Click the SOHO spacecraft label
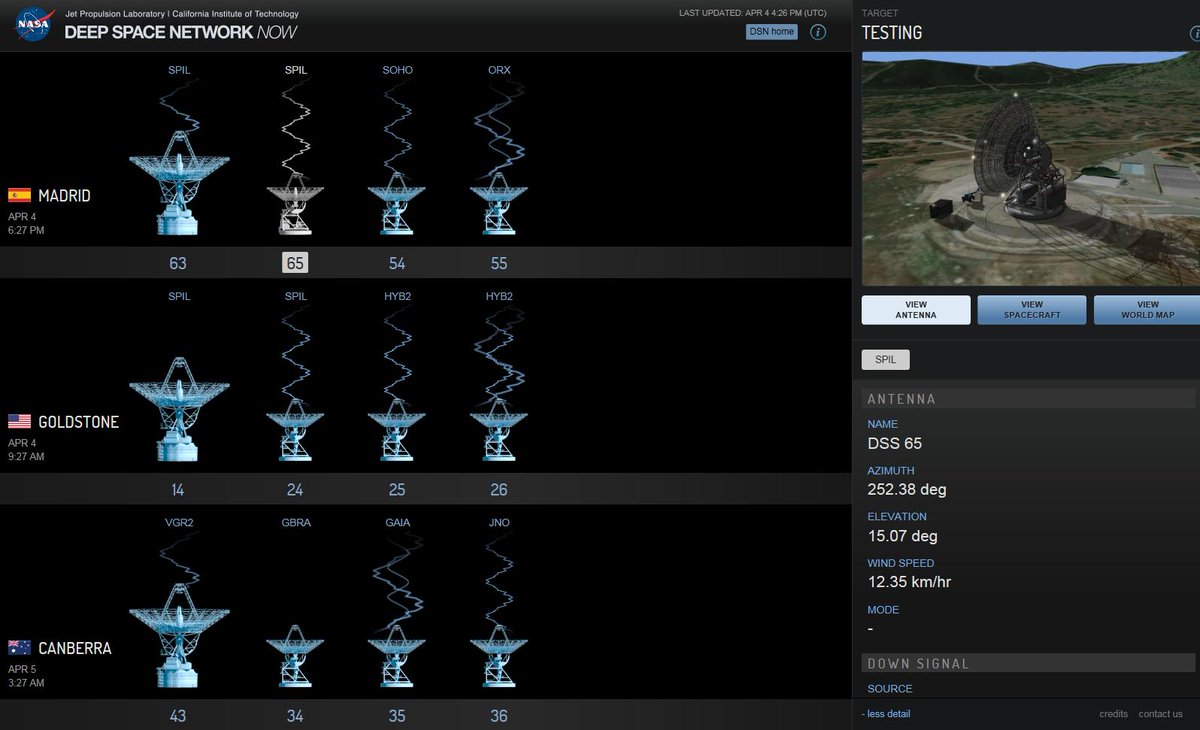The image size is (1200, 730). [x=397, y=70]
